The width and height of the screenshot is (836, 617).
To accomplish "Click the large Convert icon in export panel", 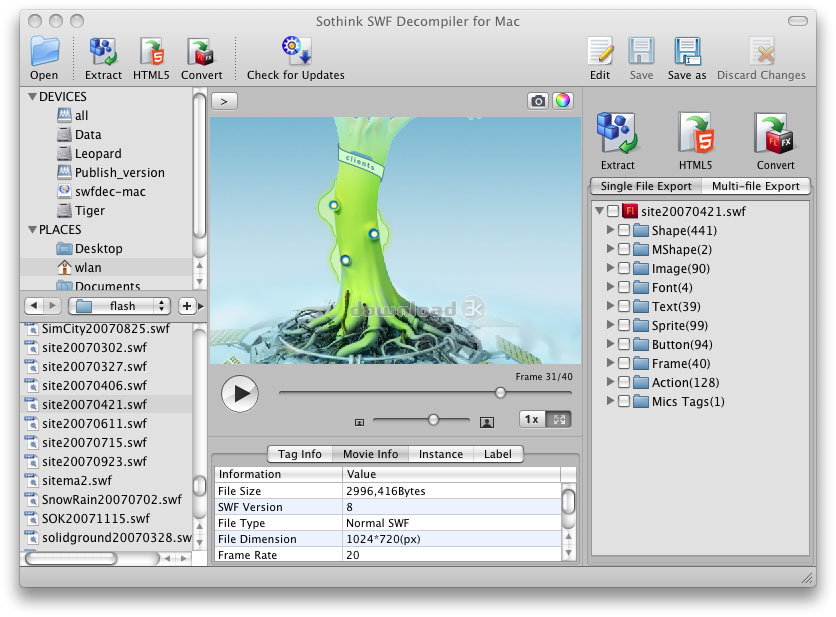I will (x=775, y=133).
